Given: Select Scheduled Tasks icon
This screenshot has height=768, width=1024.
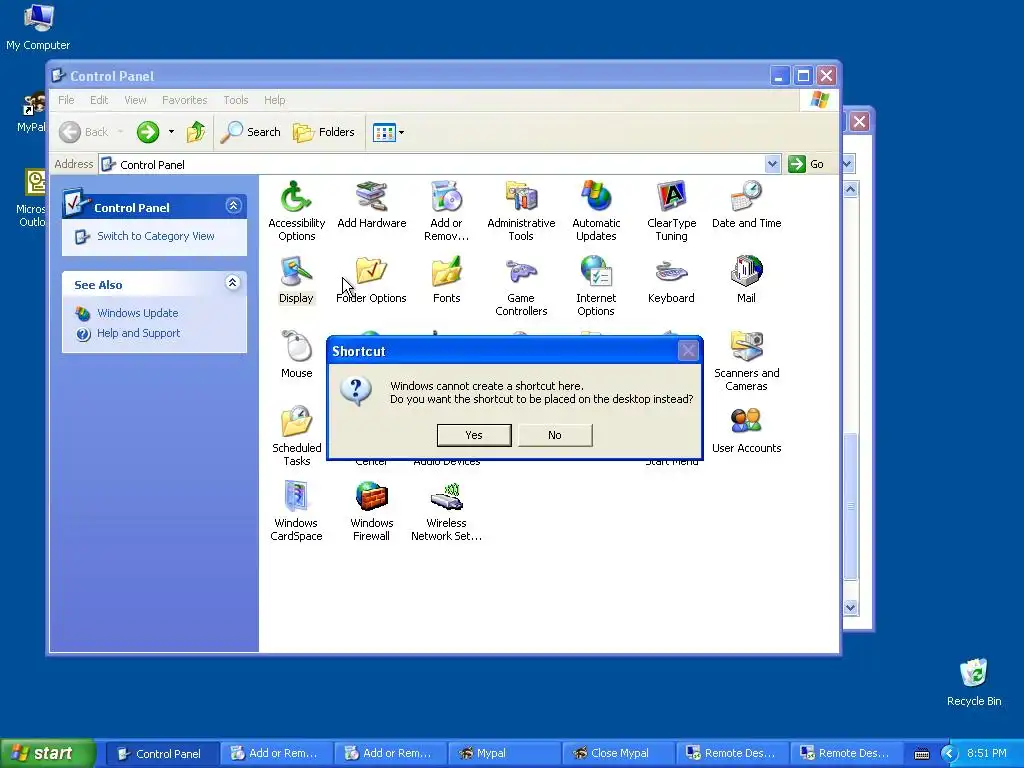Looking at the screenshot, I should 296,436.
